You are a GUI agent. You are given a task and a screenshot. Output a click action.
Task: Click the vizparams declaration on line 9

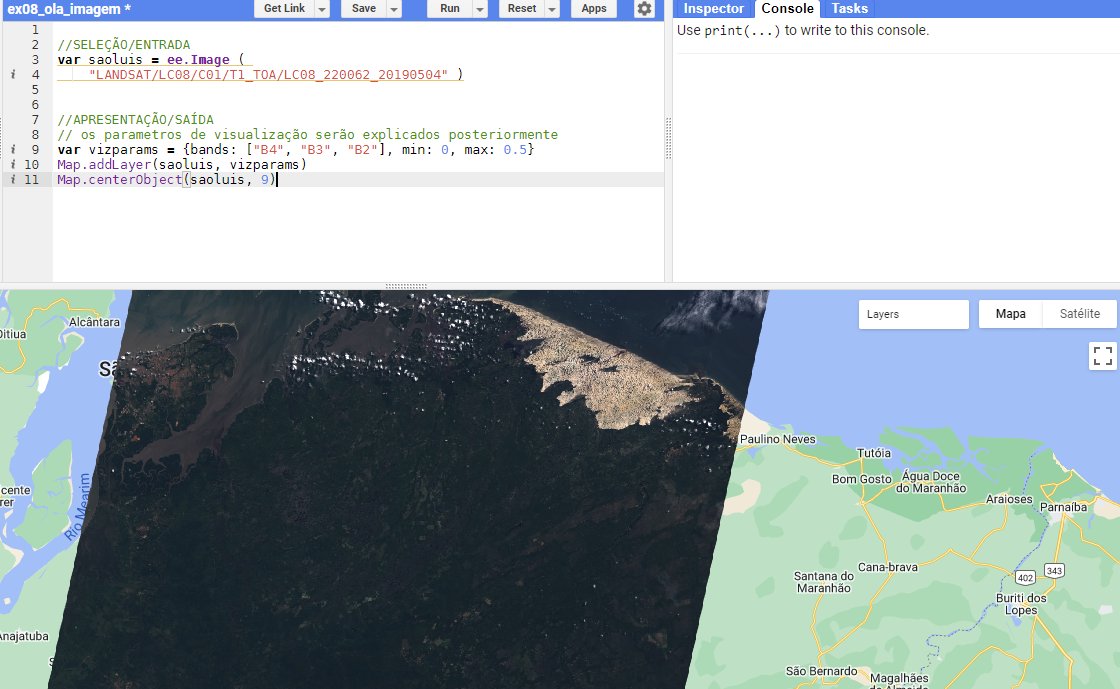coord(296,149)
